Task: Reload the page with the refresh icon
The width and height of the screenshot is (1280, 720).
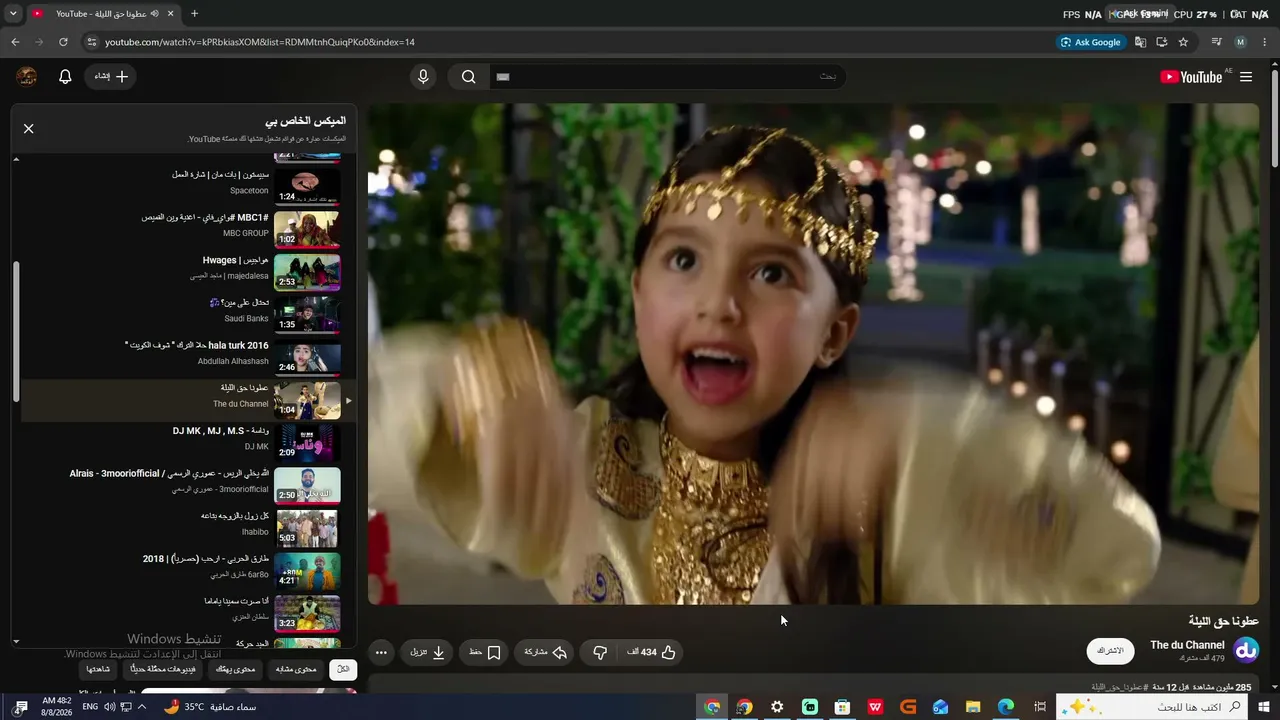Action: click(63, 42)
